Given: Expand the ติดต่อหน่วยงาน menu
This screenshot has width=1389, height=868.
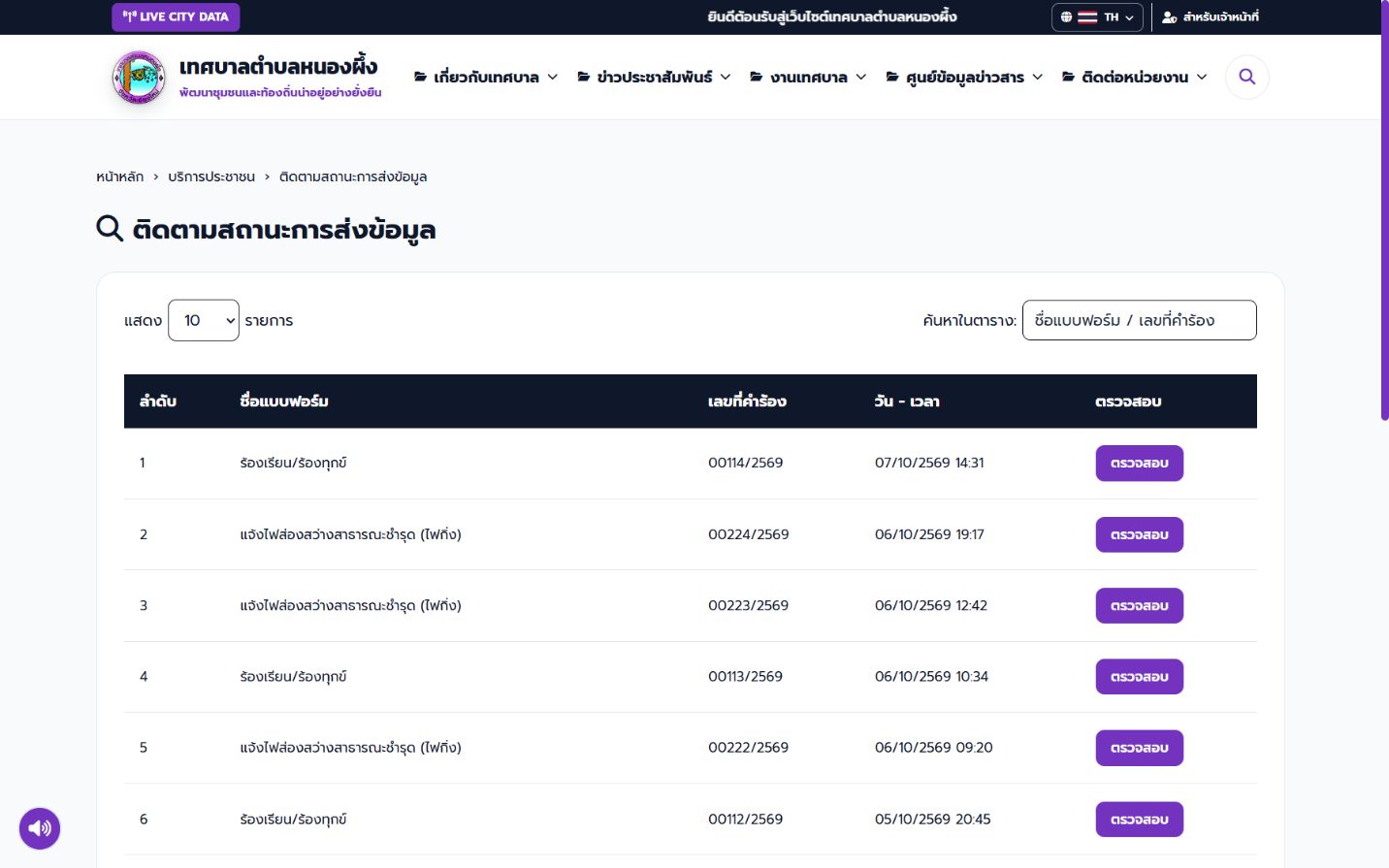Looking at the screenshot, I should pos(1135,77).
